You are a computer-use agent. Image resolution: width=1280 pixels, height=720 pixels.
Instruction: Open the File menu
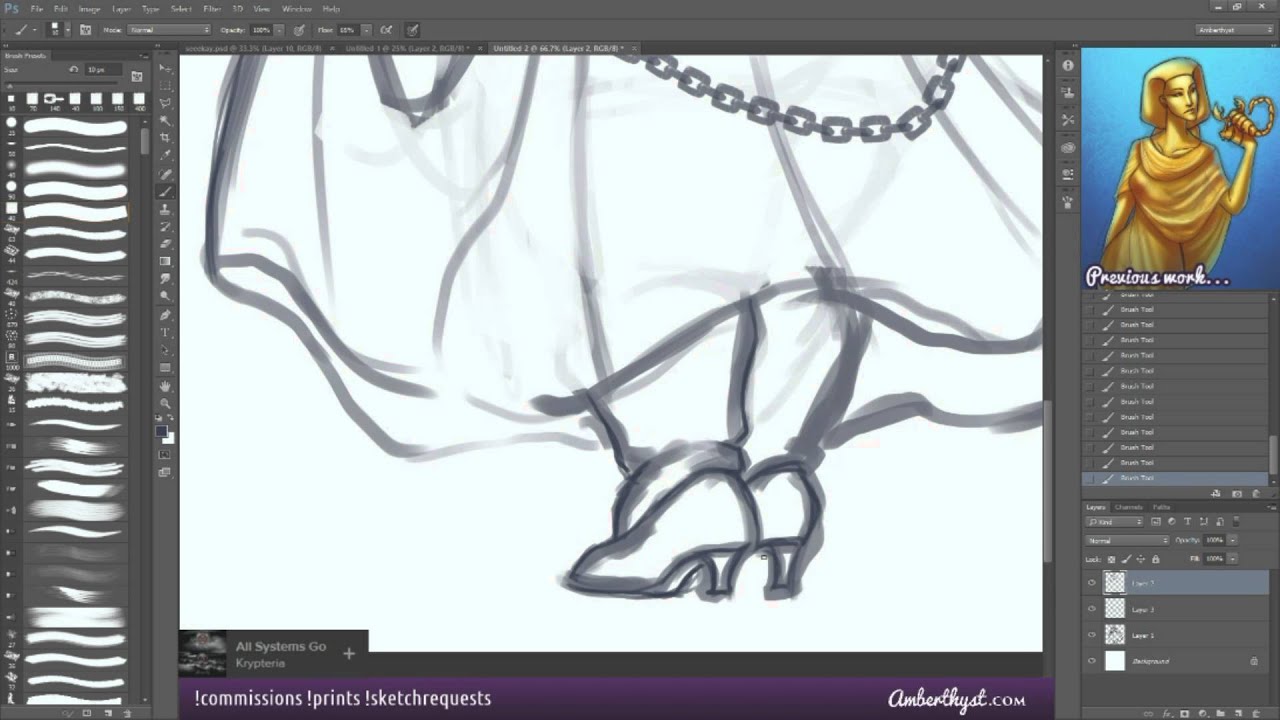coord(36,9)
